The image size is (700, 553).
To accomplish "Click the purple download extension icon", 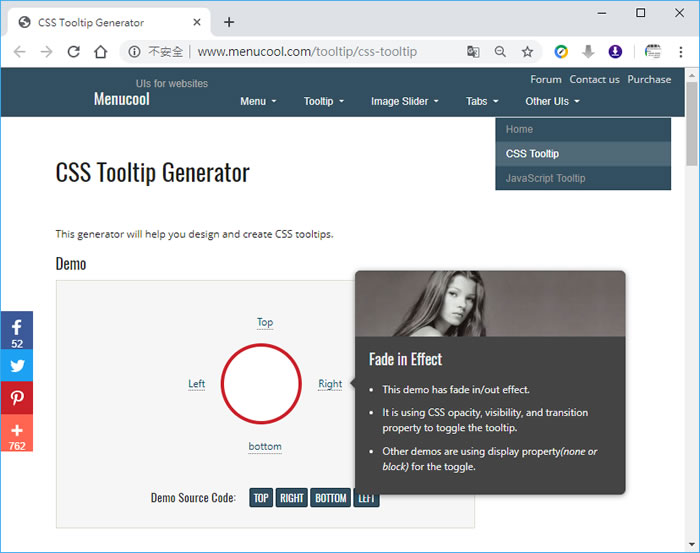I will [x=615, y=52].
